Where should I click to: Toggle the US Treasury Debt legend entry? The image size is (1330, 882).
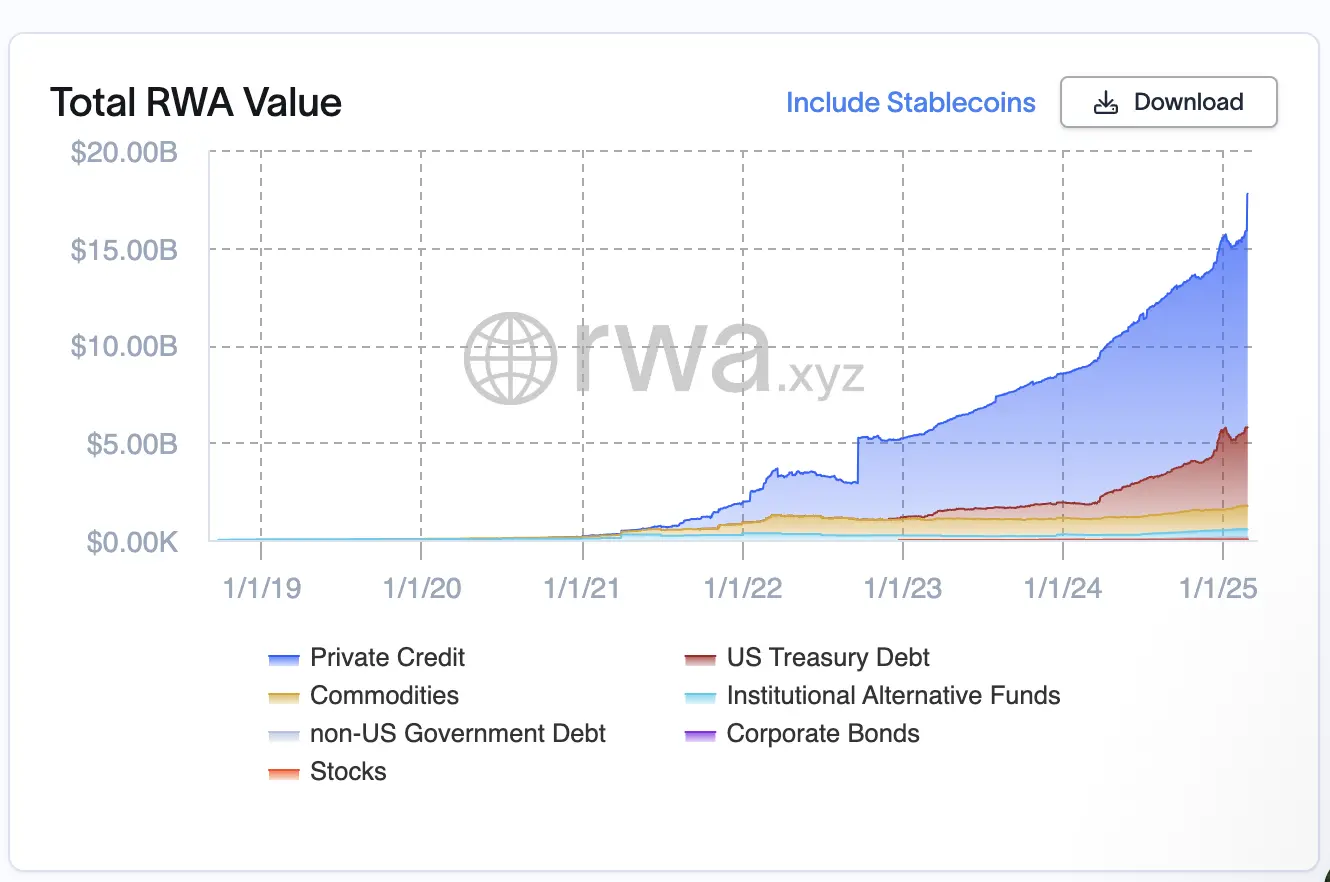click(x=828, y=657)
